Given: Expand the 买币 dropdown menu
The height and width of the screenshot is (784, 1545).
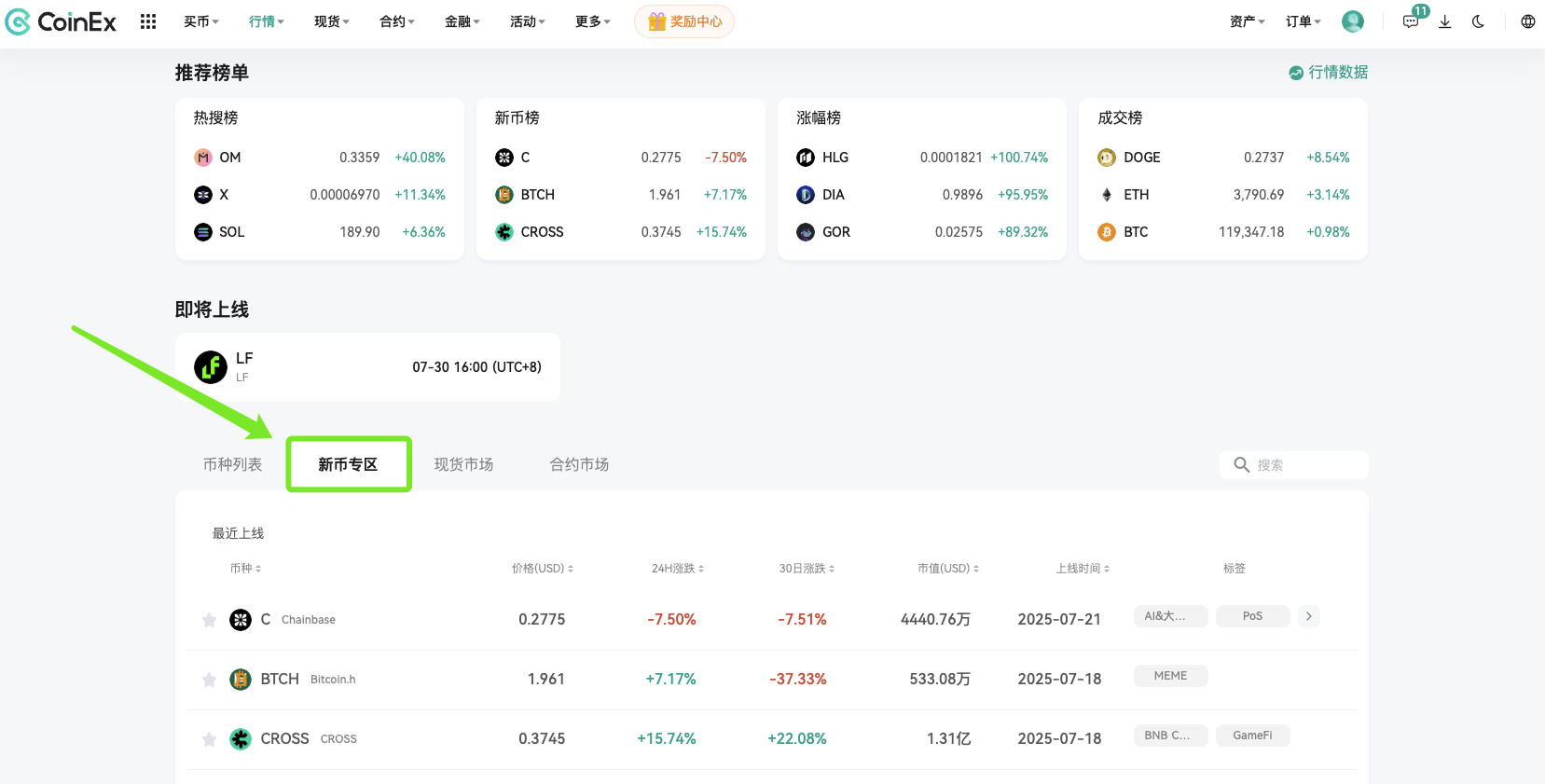Looking at the screenshot, I should tap(201, 21).
